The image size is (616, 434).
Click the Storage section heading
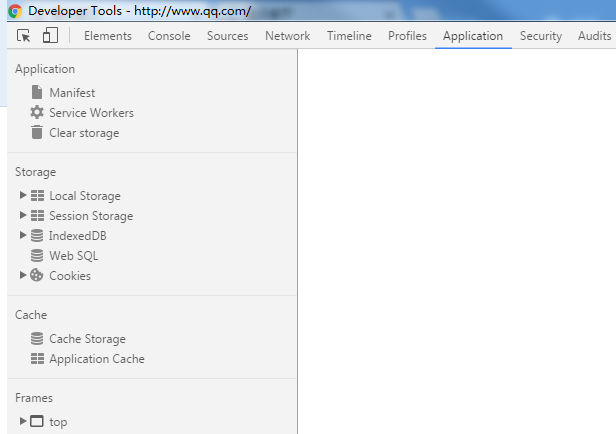[x=35, y=172]
